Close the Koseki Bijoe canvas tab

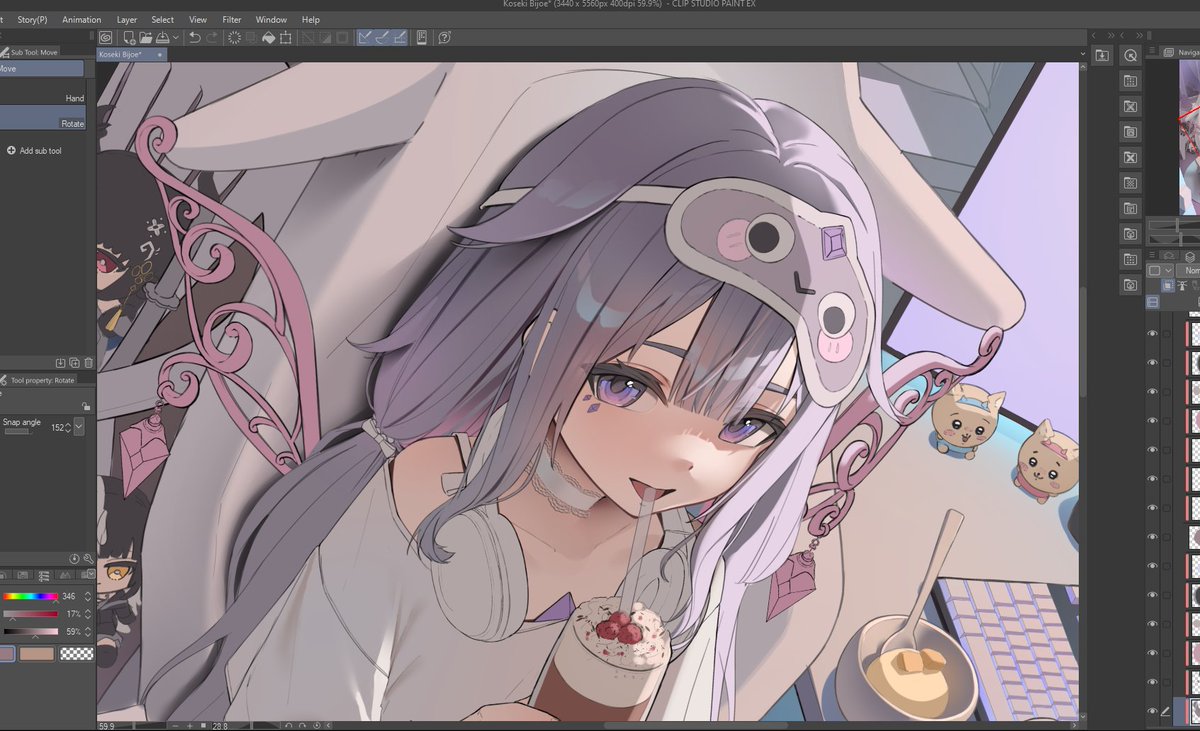(x=160, y=55)
